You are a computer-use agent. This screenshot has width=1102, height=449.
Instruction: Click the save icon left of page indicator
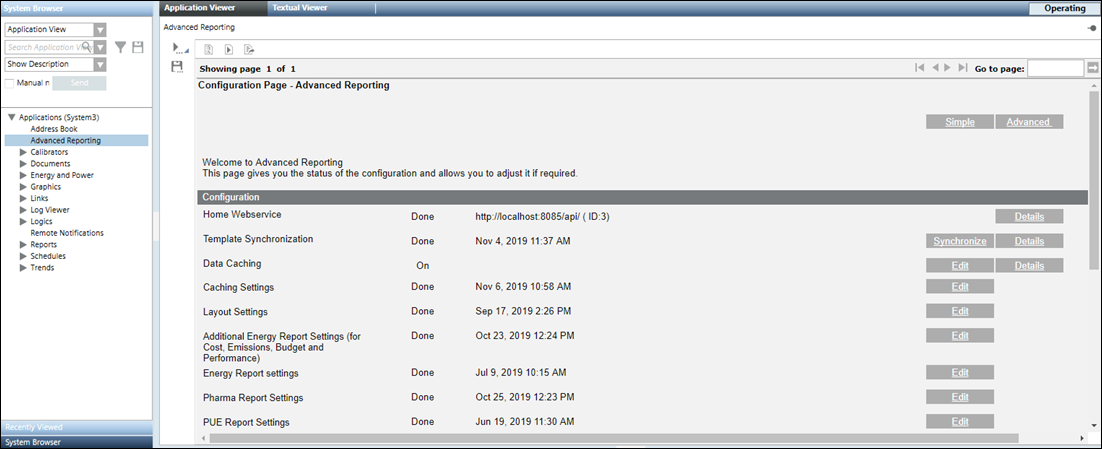tap(177, 67)
